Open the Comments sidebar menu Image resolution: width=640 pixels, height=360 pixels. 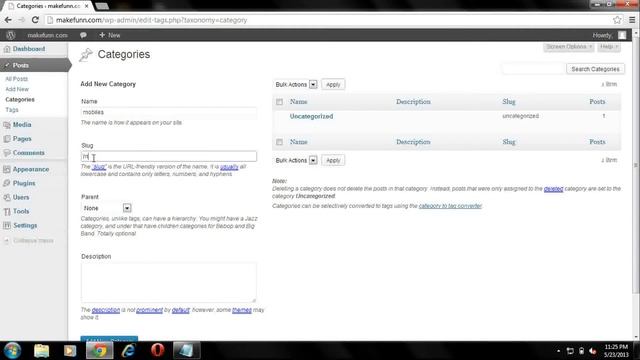[x=28, y=153]
